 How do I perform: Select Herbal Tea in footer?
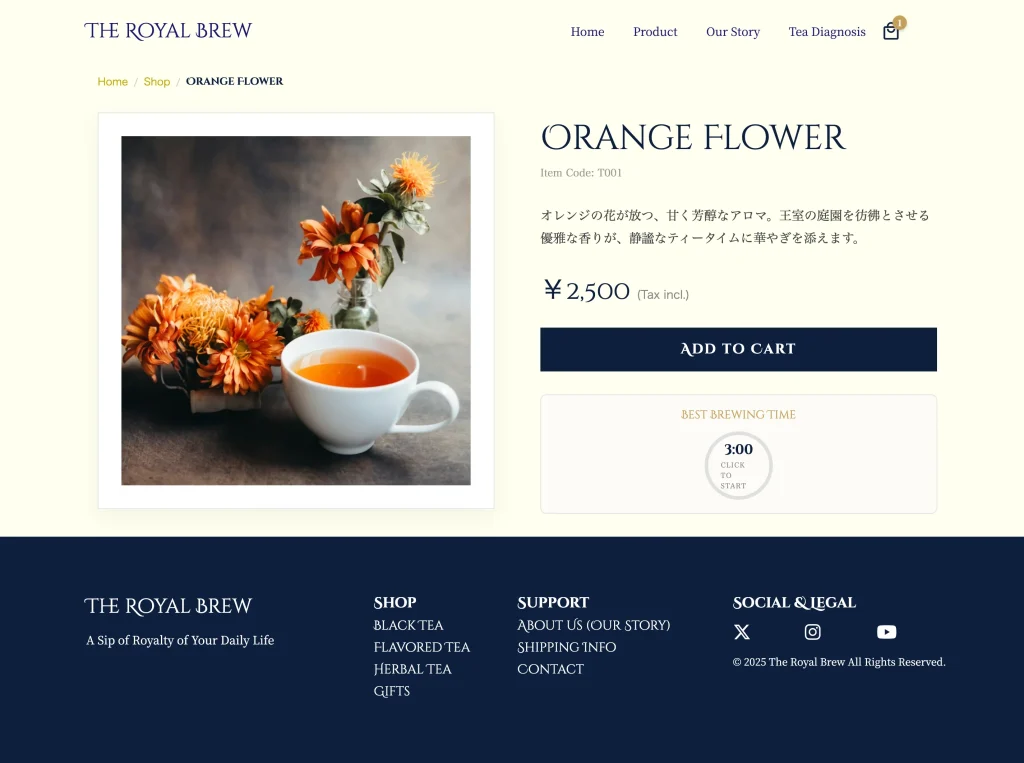(412, 670)
